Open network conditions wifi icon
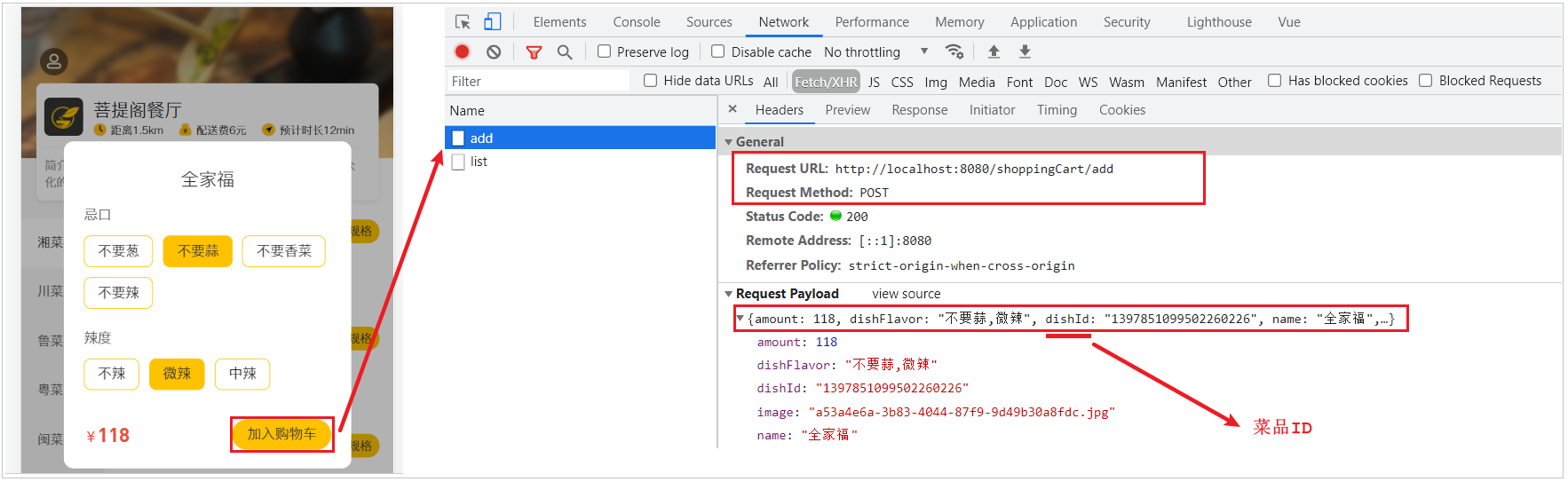Screen dimensions: 1568x482 (954, 51)
